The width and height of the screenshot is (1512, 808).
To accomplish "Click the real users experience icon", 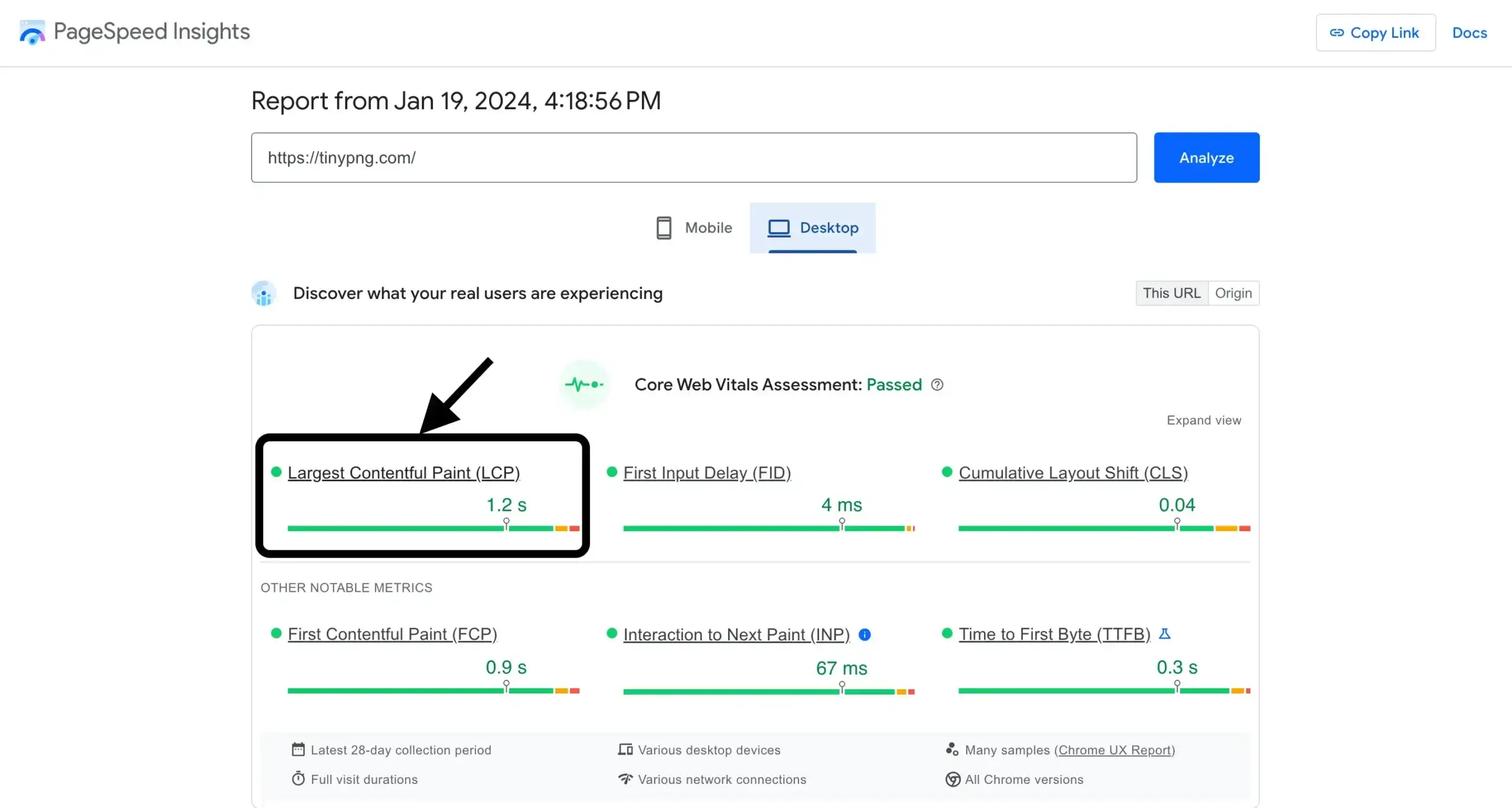I will click(x=264, y=293).
